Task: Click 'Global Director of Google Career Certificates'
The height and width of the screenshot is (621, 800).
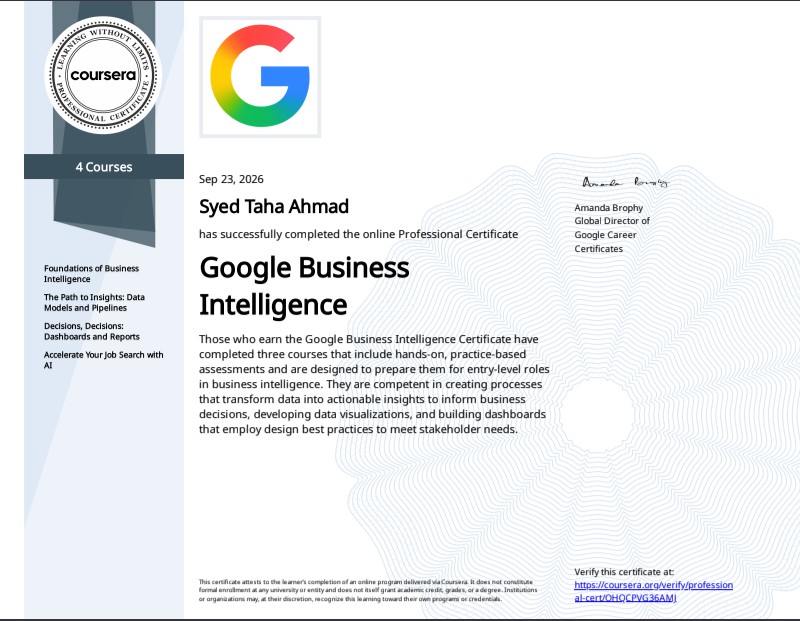Action: click(x=612, y=235)
